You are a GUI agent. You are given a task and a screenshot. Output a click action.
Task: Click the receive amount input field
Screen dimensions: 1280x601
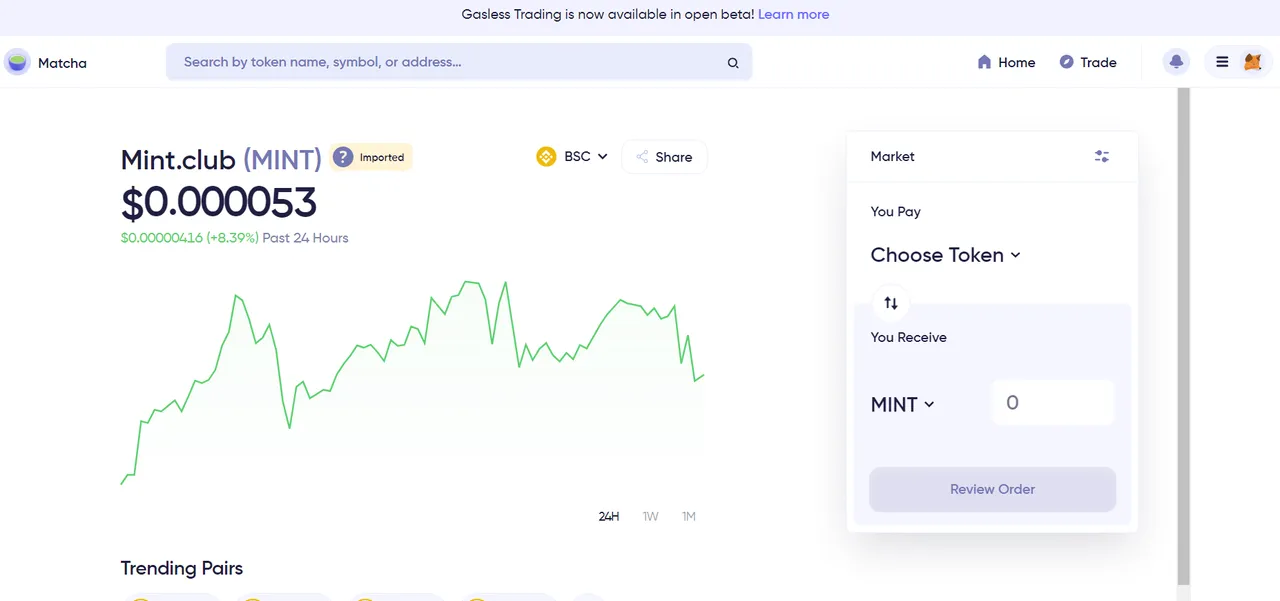pyautogui.click(x=1053, y=402)
